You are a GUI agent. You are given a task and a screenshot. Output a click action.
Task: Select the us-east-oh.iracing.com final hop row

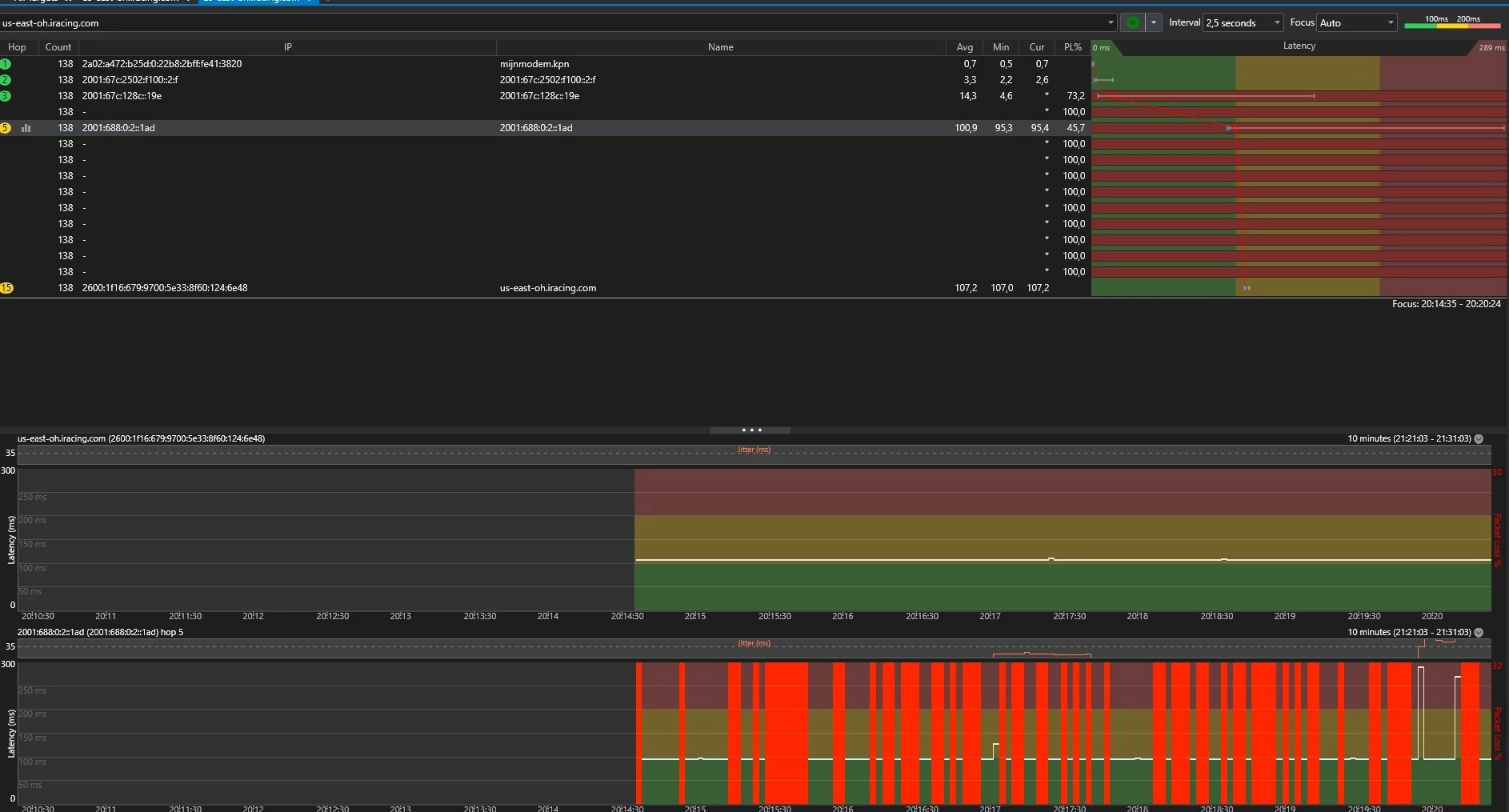[x=547, y=288]
